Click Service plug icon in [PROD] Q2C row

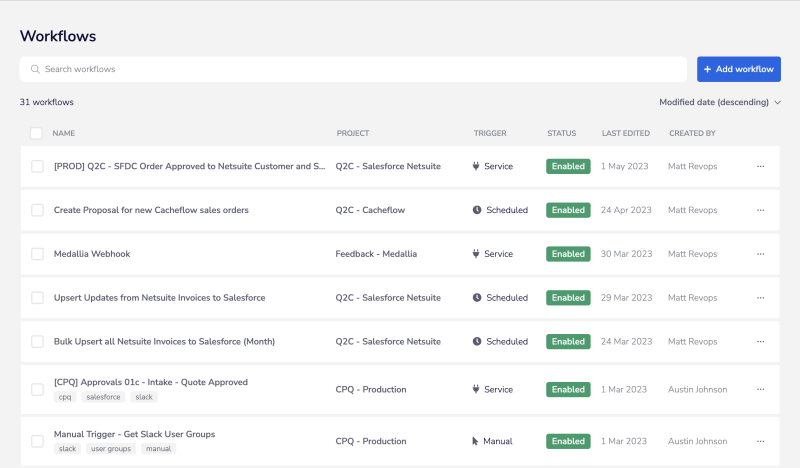tap(476, 166)
